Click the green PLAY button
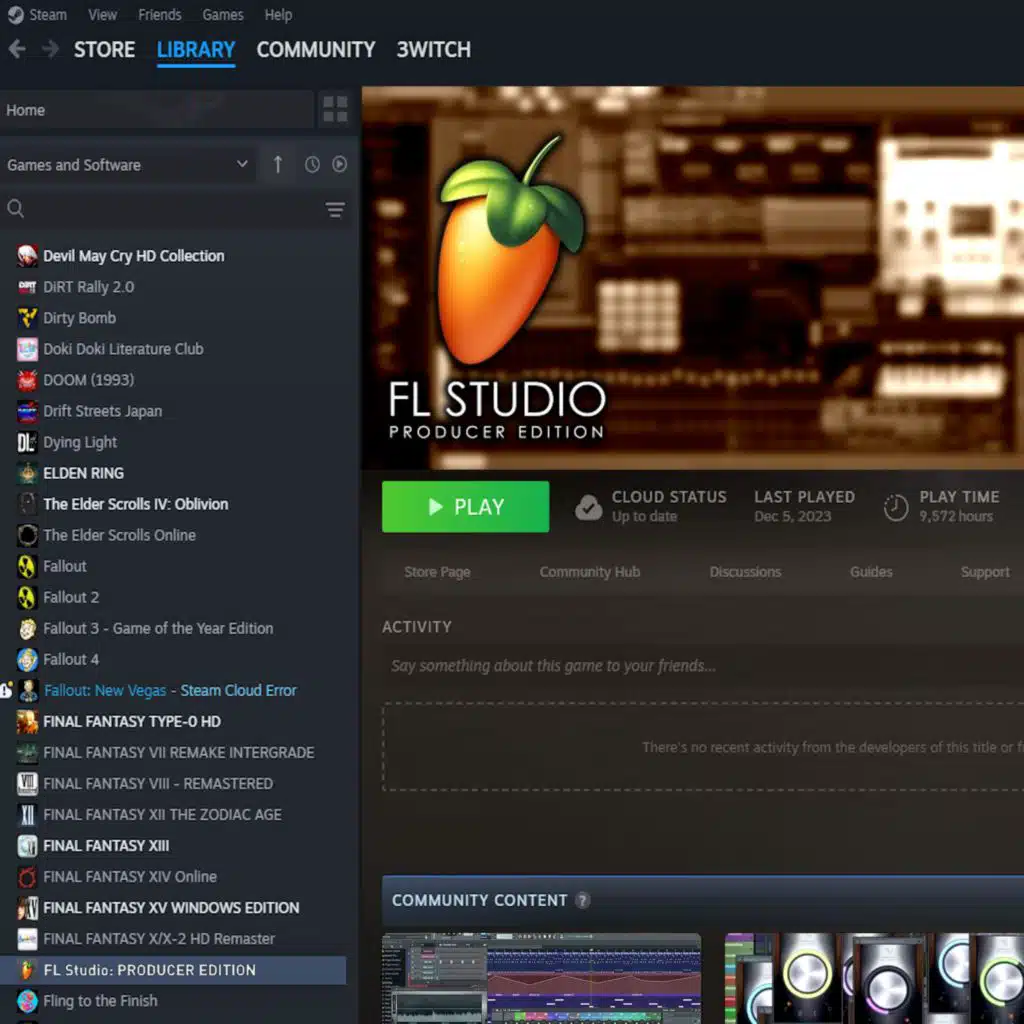Viewport: 1024px width, 1024px height. [x=465, y=507]
